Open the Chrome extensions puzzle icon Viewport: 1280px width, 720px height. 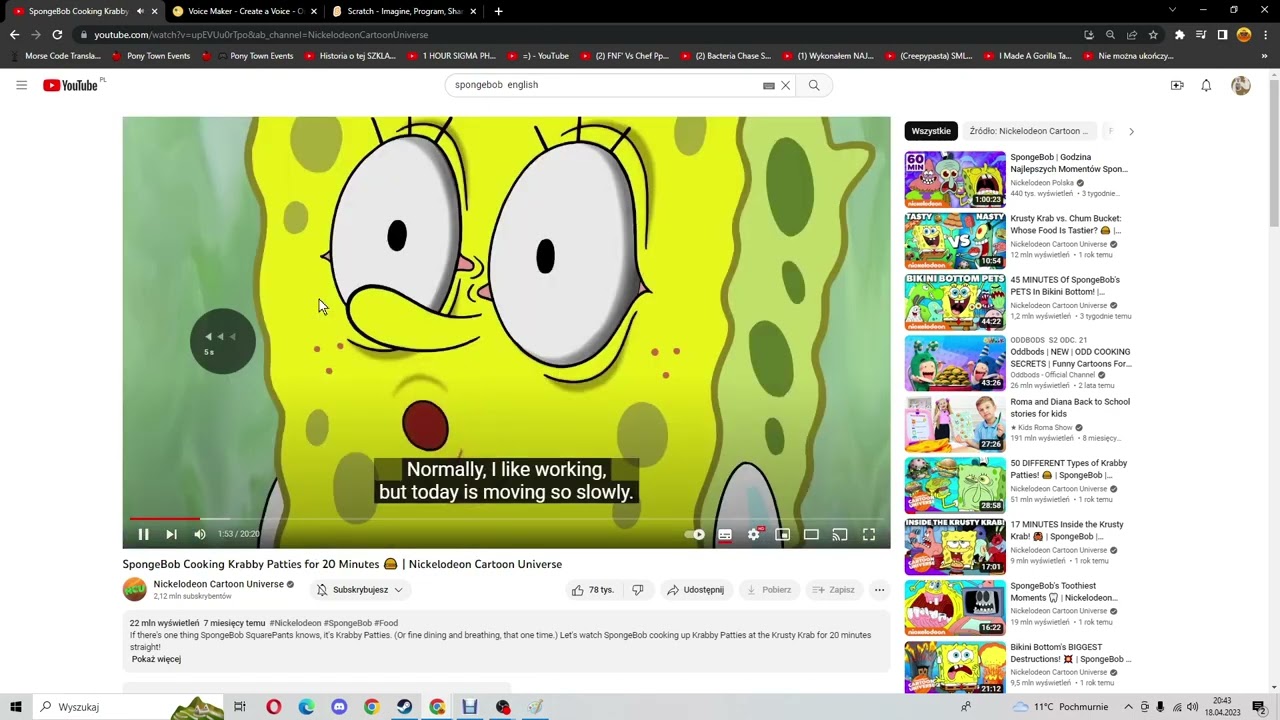[1180, 35]
